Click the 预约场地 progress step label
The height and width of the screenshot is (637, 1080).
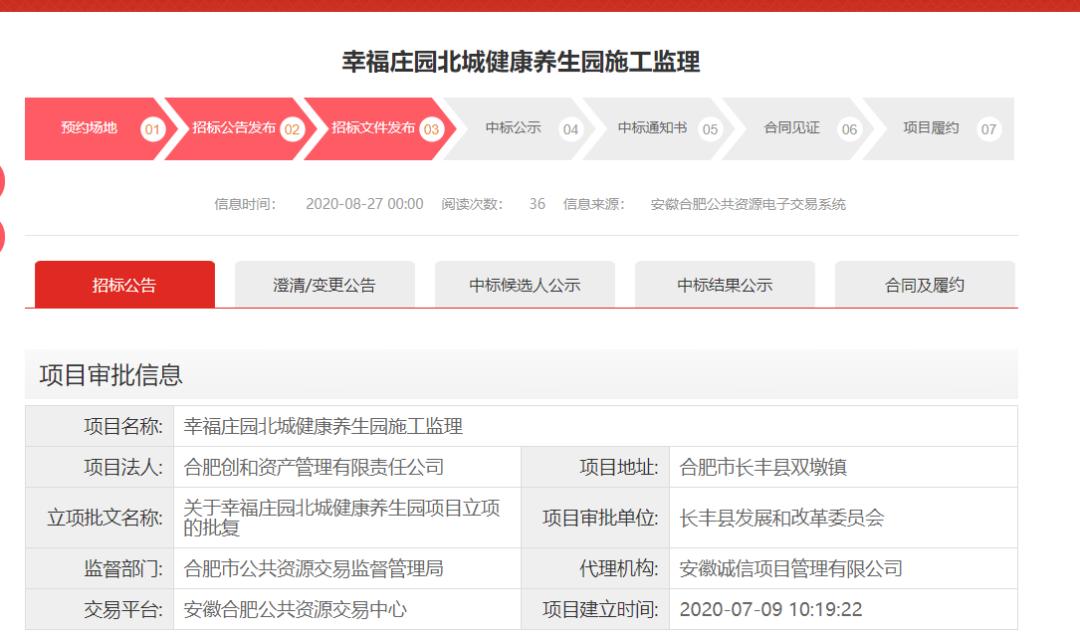[89, 128]
